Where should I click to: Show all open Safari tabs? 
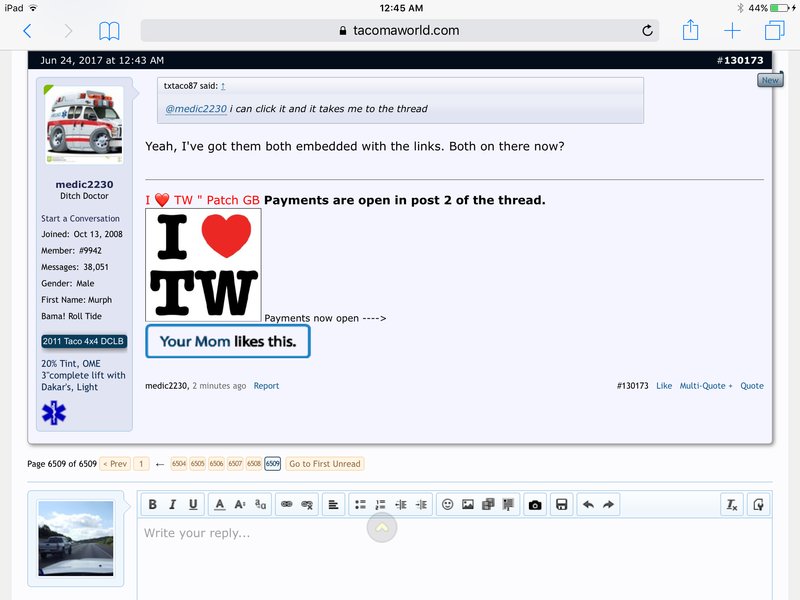click(774, 30)
